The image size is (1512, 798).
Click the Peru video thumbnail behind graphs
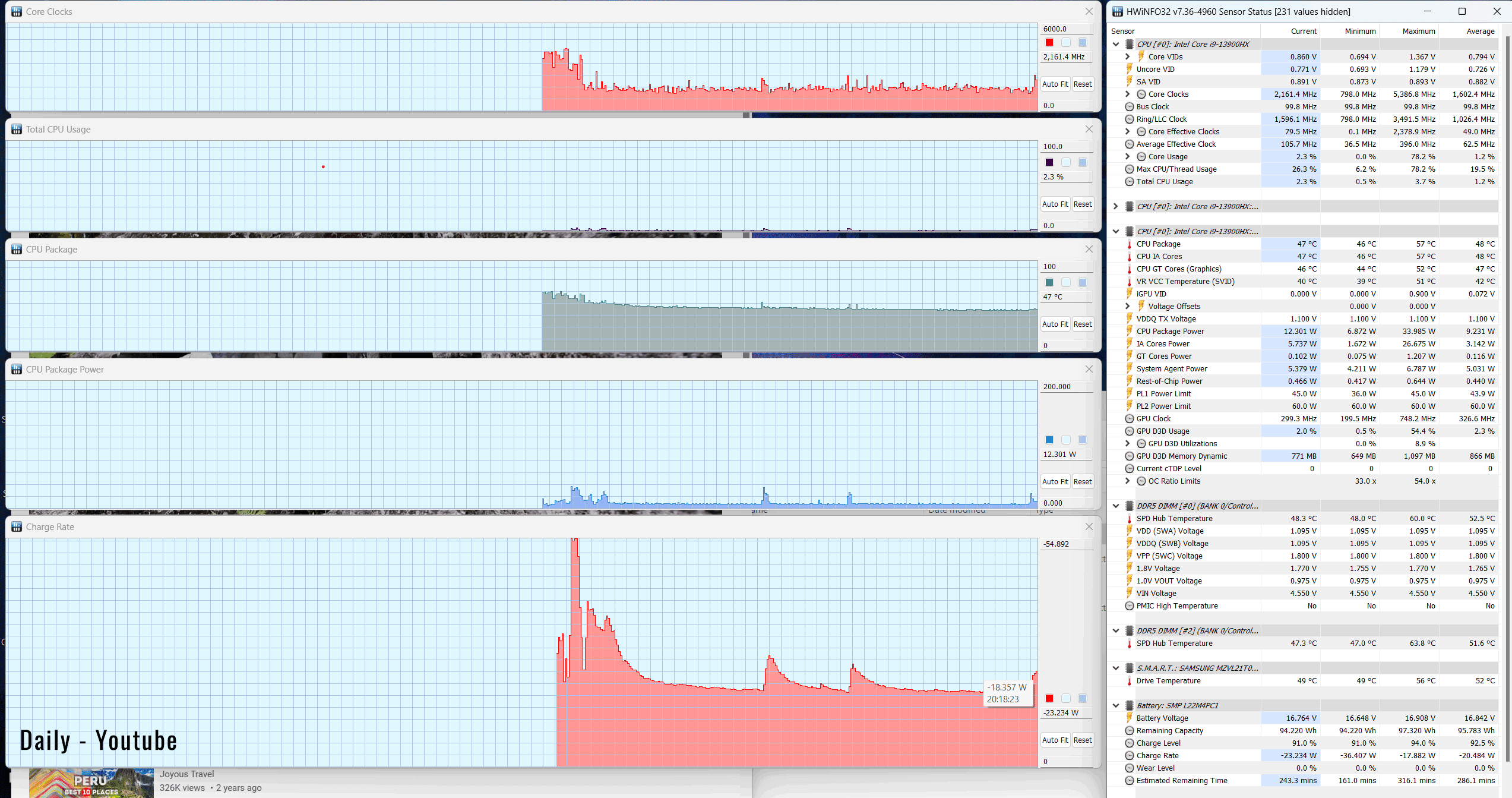pyautogui.click(x=91, y=783)
